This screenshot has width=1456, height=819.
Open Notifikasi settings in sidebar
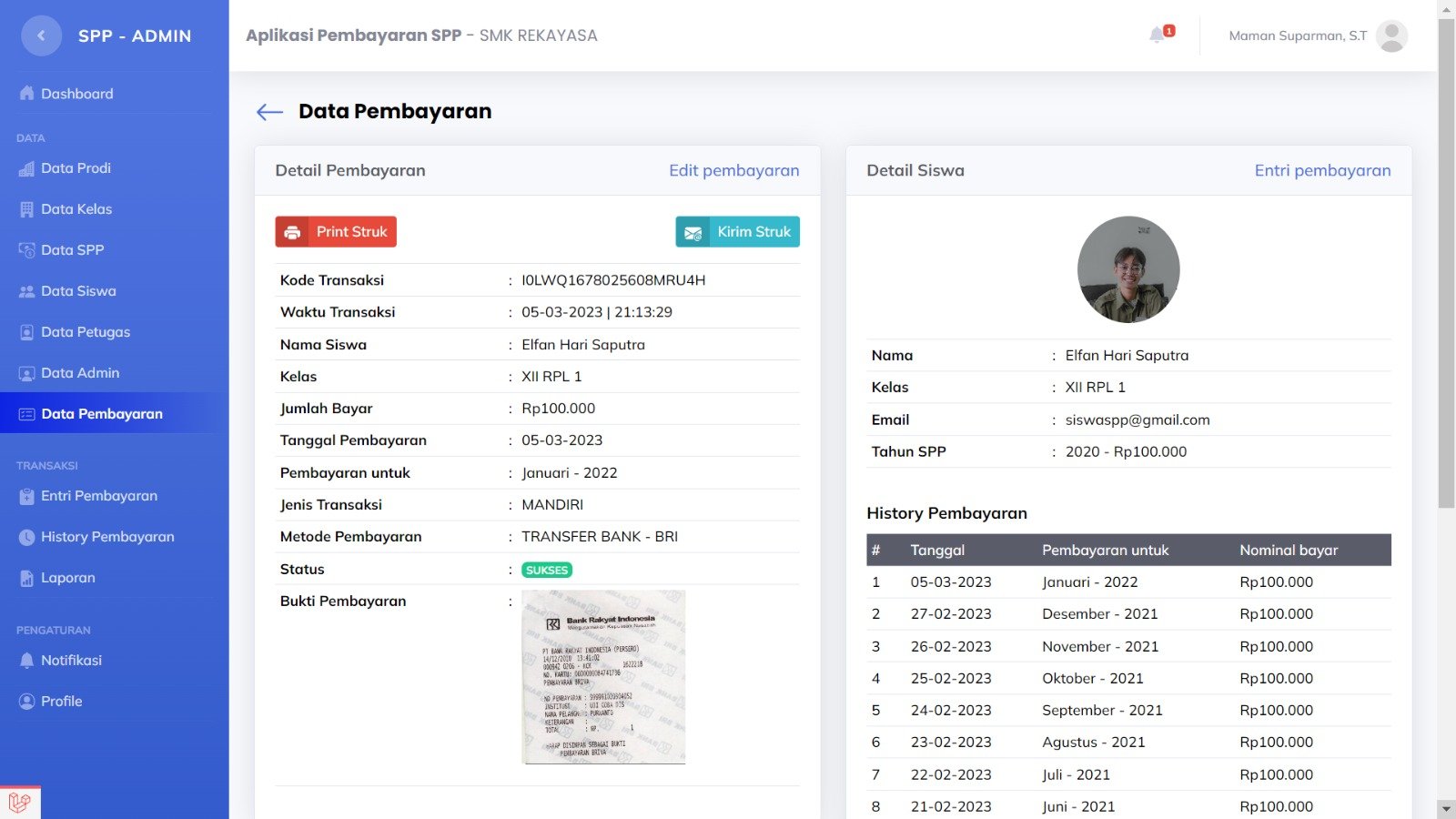pyautogui.click(x=71, y=661)
